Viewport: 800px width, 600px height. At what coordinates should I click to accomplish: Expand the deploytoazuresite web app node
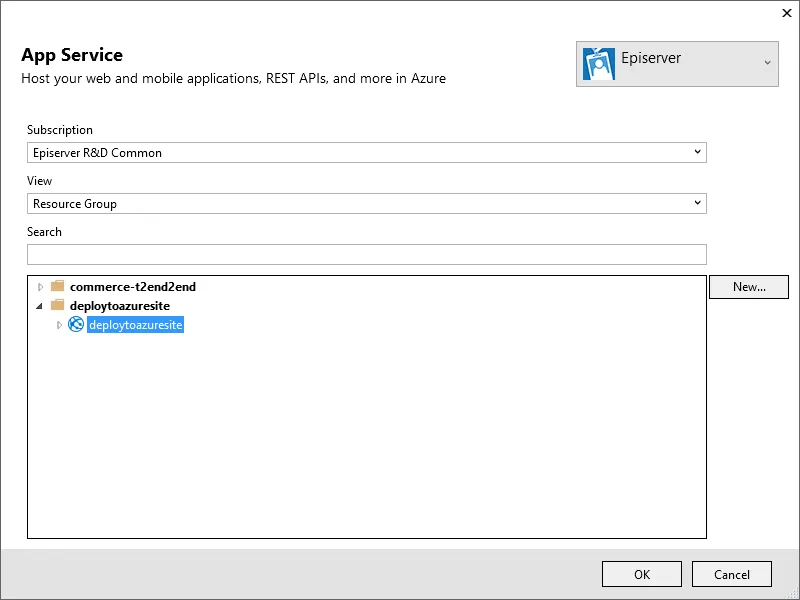pyautogui.click(x=59, y=325)
